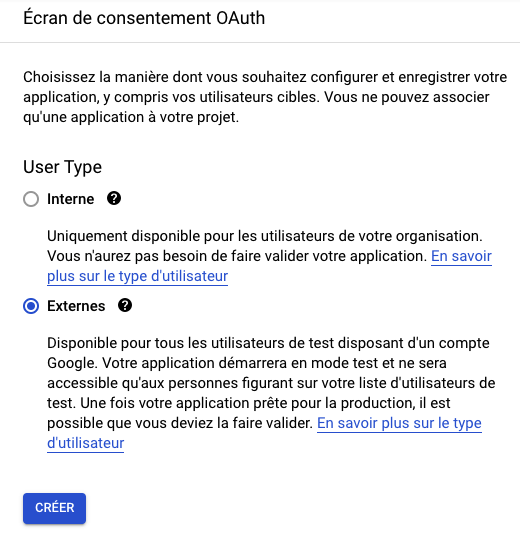Follow "plus sur le type d'utilisateur" under Interne
This screenshot has height=537, width=520.
click(137, 276)
